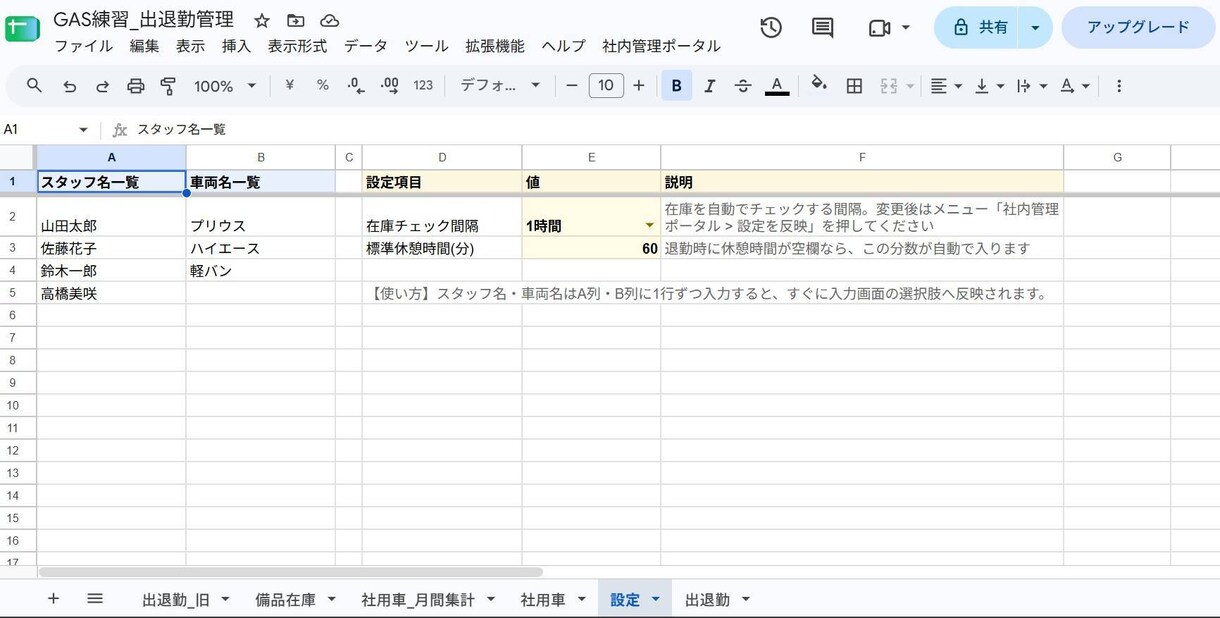
Task: Toggle bold formatting
Action: [676, 86]
